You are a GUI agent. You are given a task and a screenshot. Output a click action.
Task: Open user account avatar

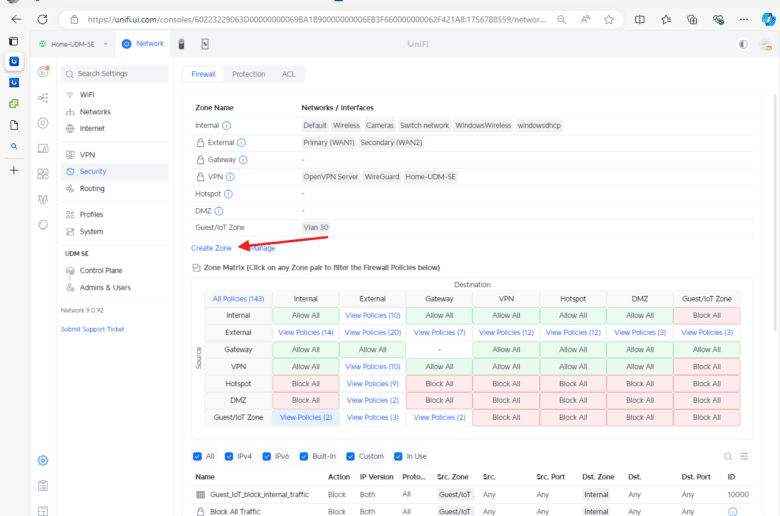click(765, 44)
